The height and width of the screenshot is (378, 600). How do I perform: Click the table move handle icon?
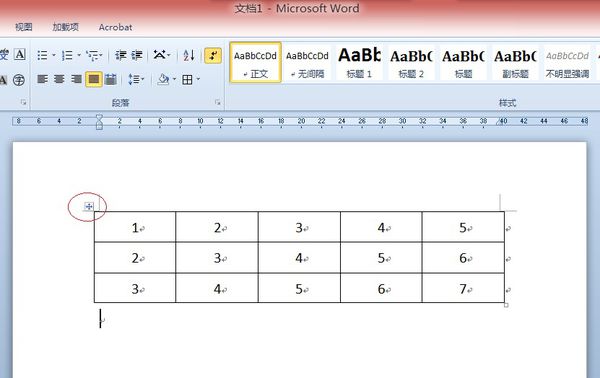tap(88, 207)
